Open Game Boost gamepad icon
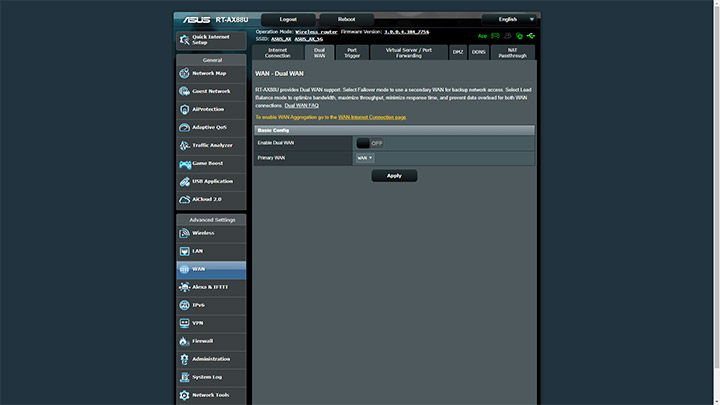 coord(185,163)
